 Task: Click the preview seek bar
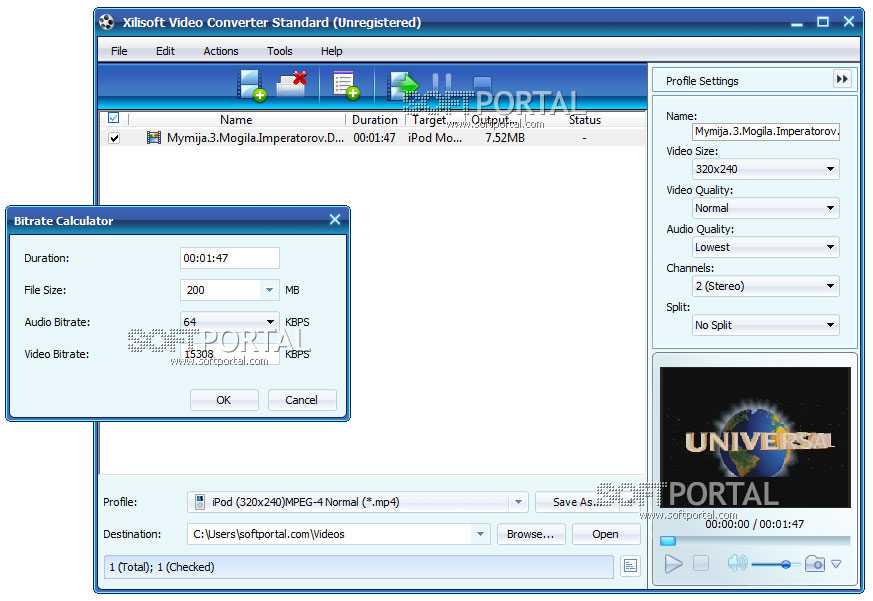coord(755,540)
